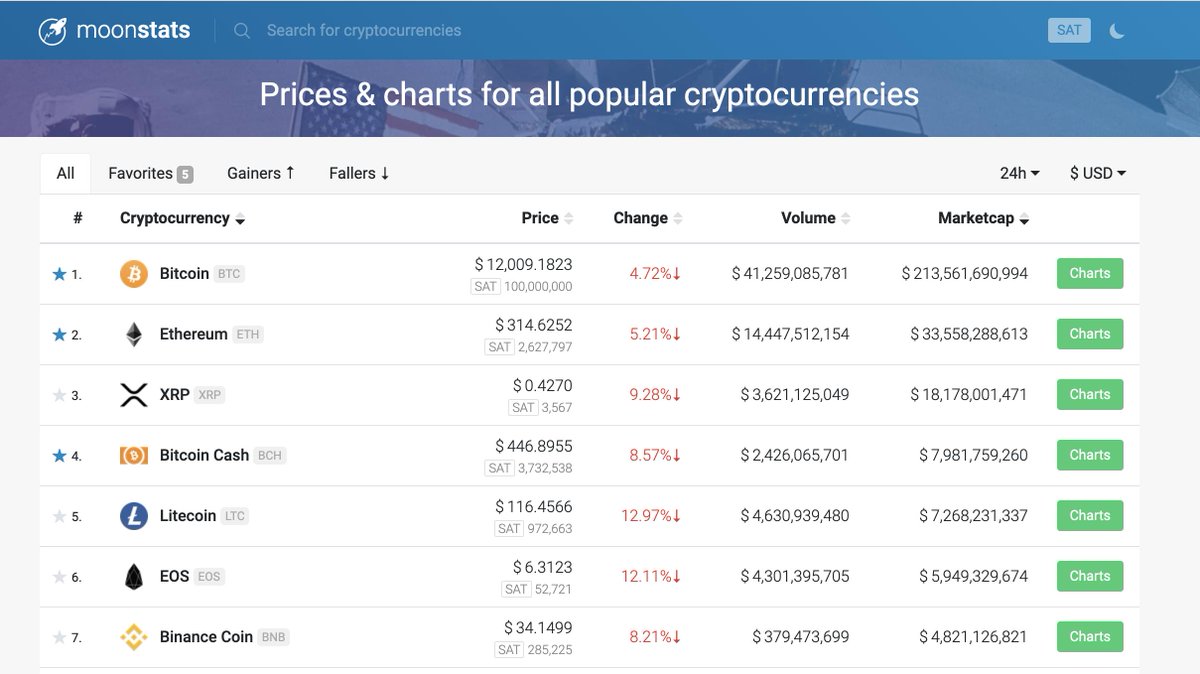This screenshot has width=1200, height=674.
Task: Toggle dark mode moon icon
Action: point(1117,30)
